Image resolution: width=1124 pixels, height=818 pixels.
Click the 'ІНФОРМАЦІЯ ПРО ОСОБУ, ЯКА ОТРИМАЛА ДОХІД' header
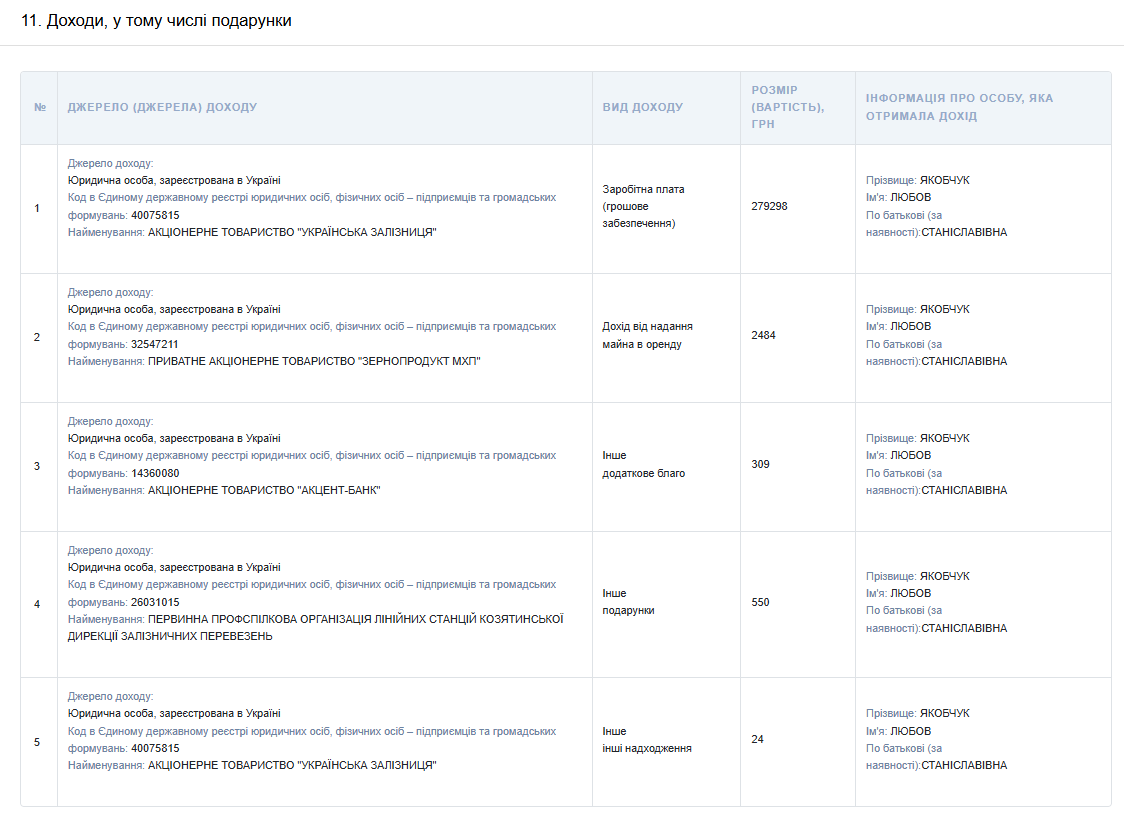[959, 107]
